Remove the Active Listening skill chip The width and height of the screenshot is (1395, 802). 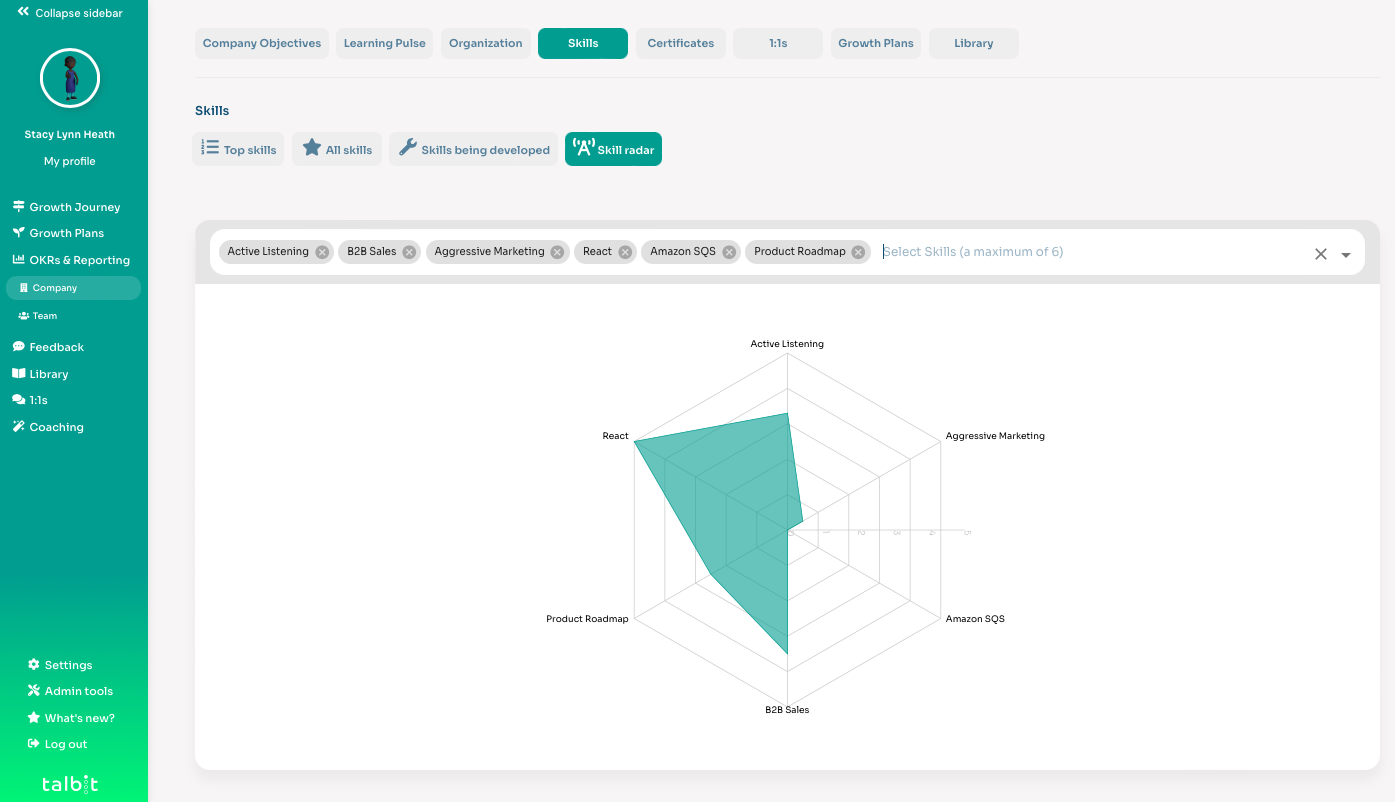322,252
